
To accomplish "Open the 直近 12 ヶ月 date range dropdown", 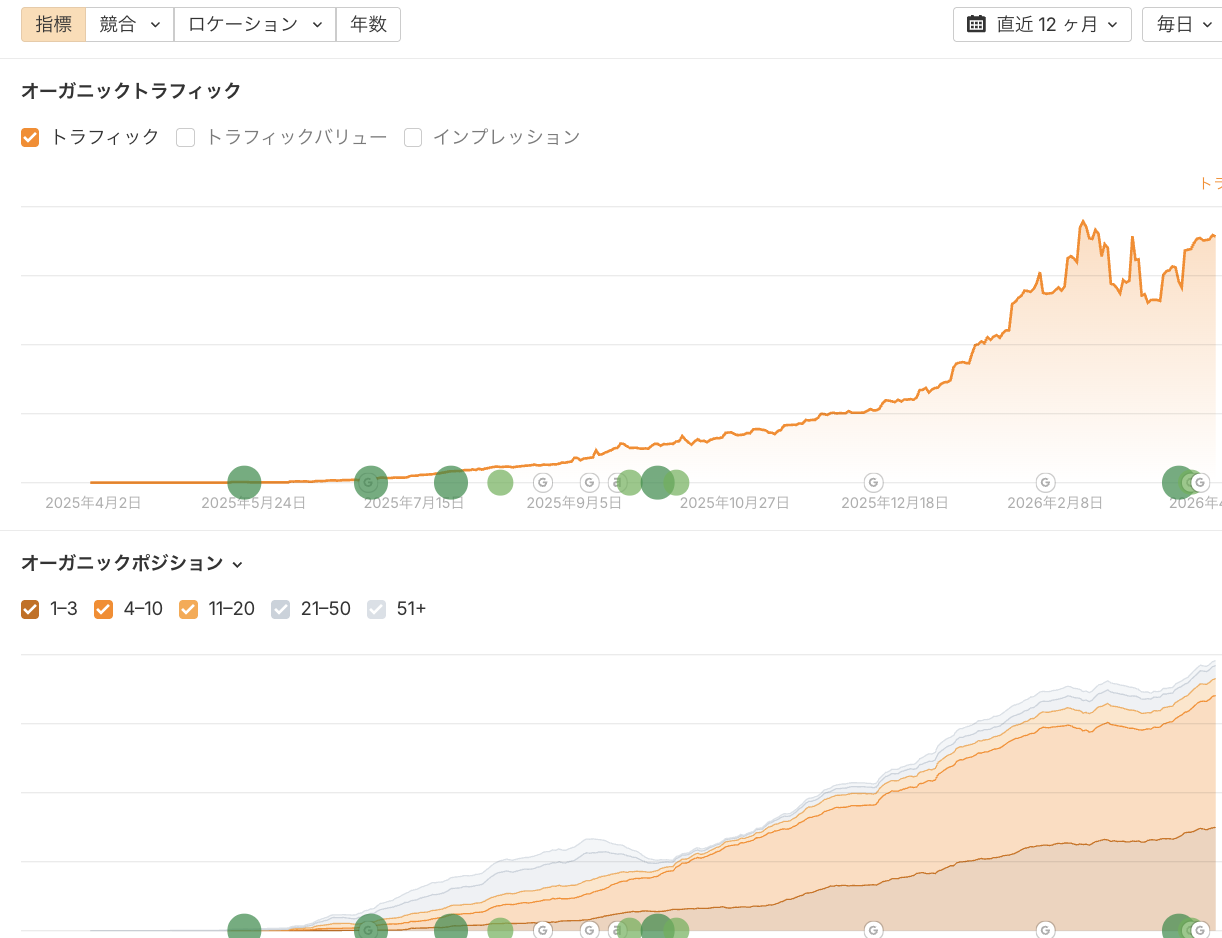I will coord(1042,25).
